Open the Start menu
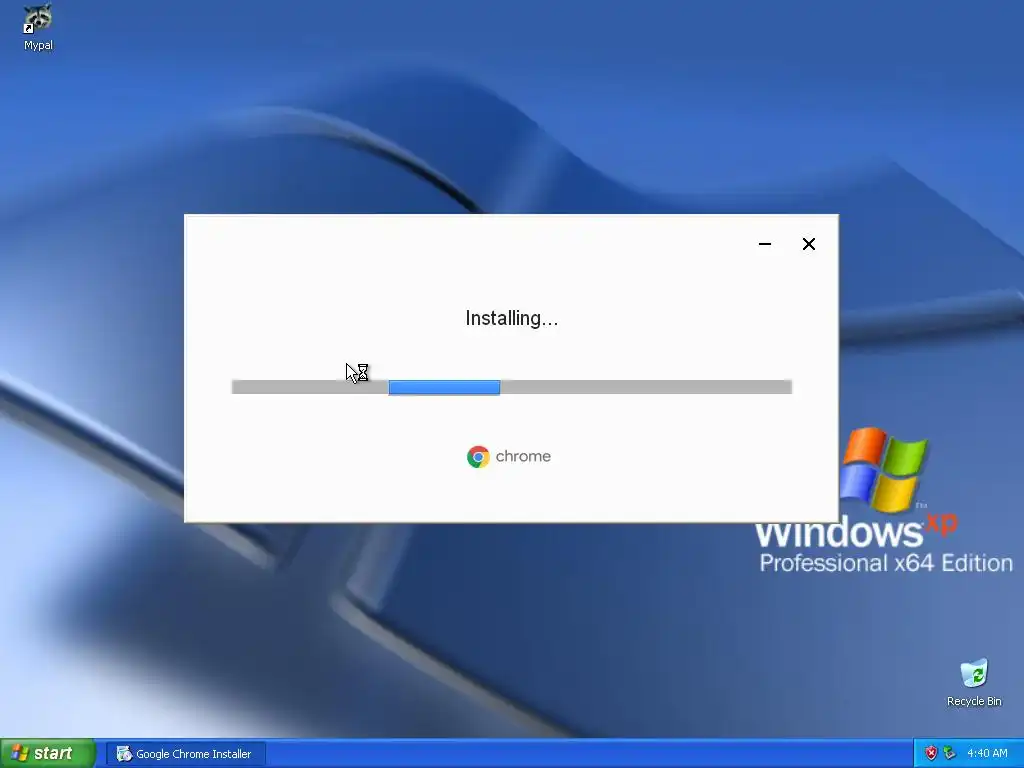Viewport: 1024px width, 768px height. pos(47,753)
